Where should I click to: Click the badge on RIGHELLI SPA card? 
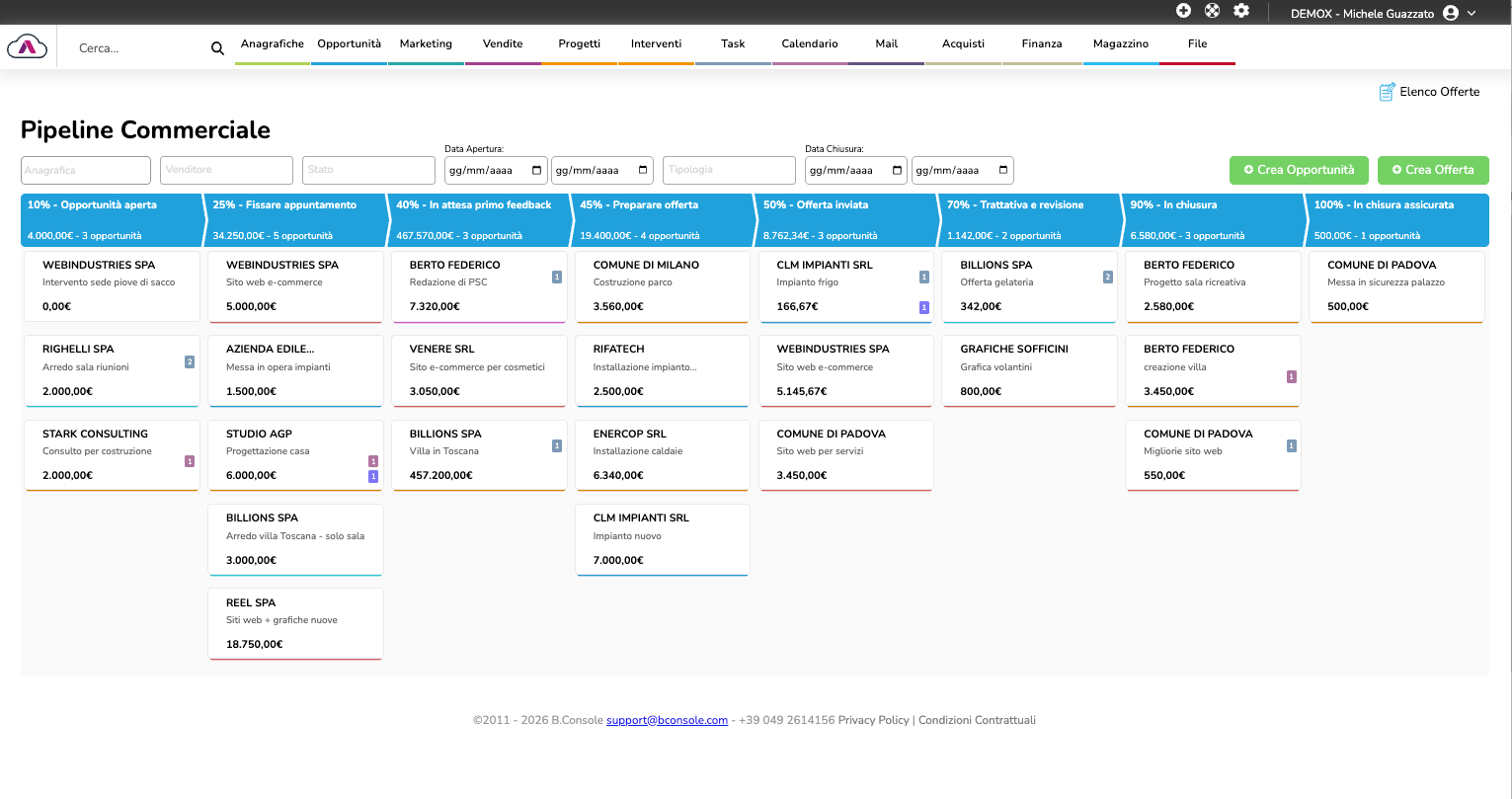(190, 362)
